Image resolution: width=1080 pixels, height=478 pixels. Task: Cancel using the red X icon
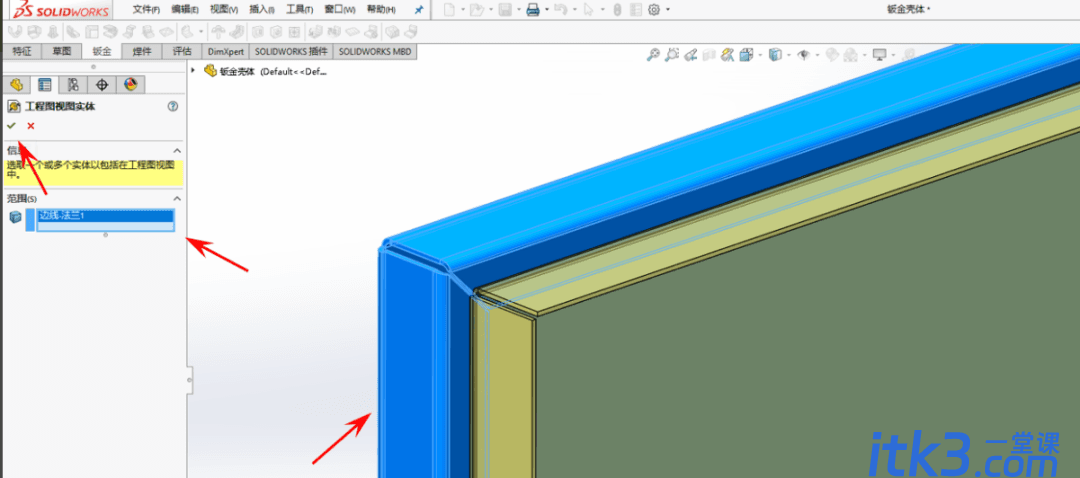coord(30,126)
